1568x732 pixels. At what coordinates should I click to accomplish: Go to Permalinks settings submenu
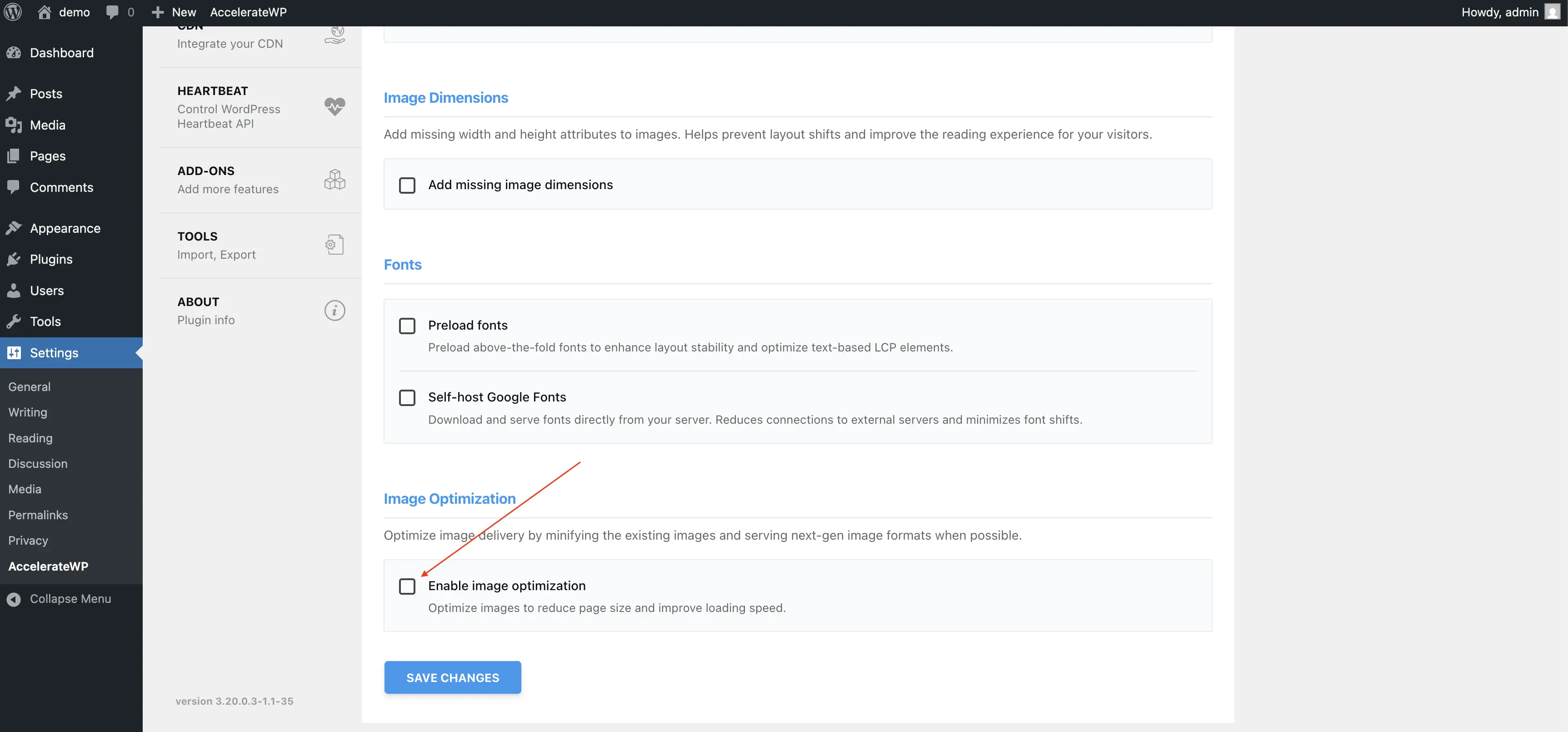[x=38, y=515]
